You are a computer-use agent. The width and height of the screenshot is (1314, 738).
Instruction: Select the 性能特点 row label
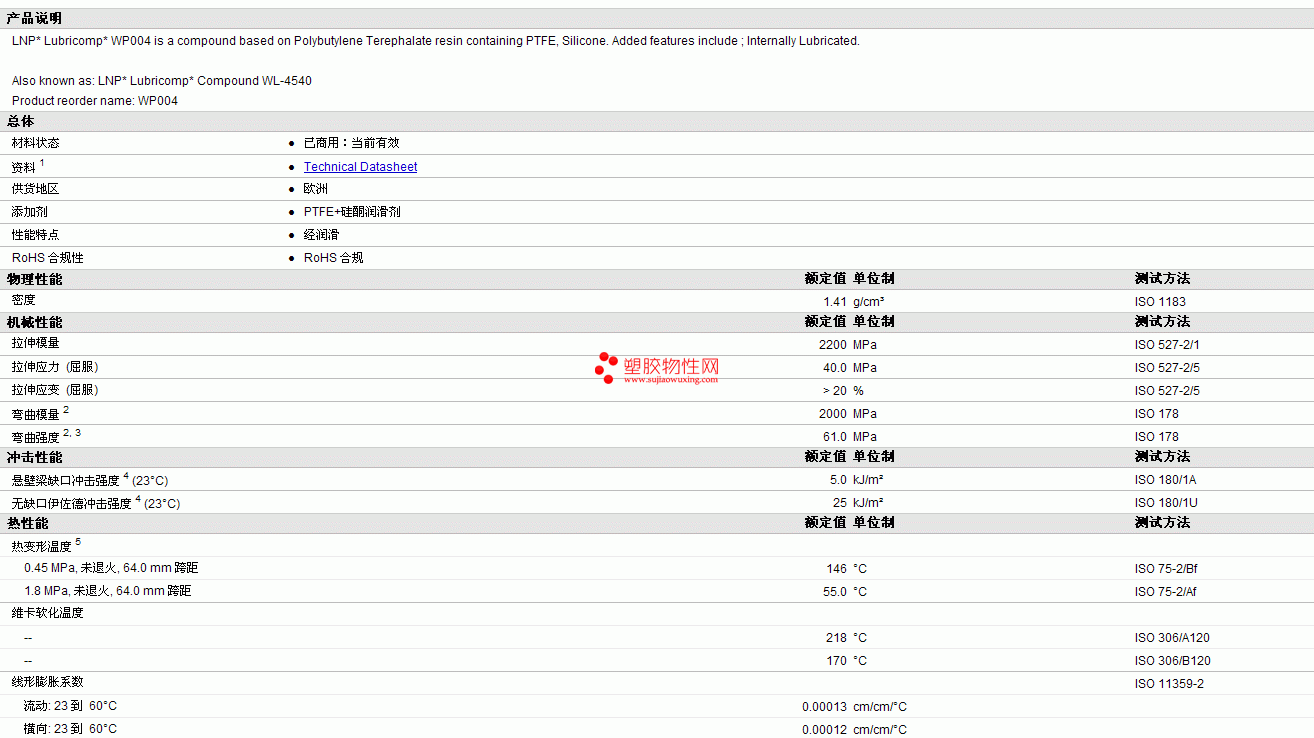(x=36, y=235)
